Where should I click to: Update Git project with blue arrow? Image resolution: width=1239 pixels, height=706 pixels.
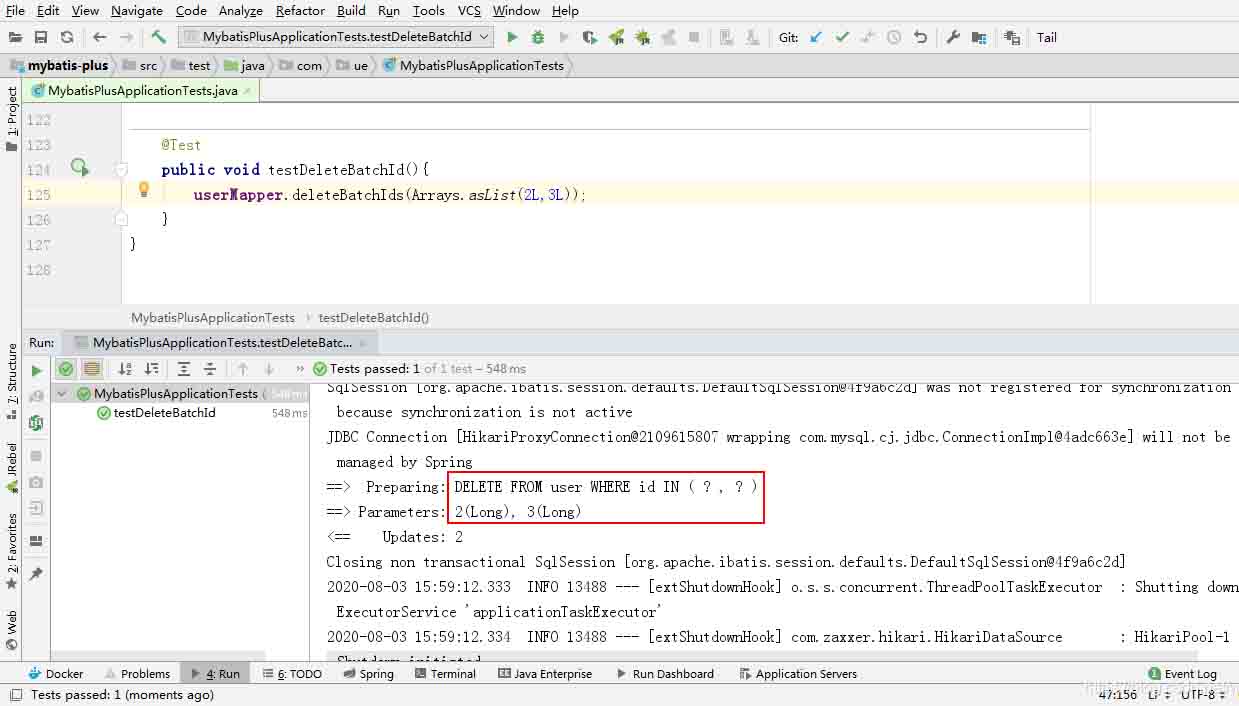click(x=816, y=37)
